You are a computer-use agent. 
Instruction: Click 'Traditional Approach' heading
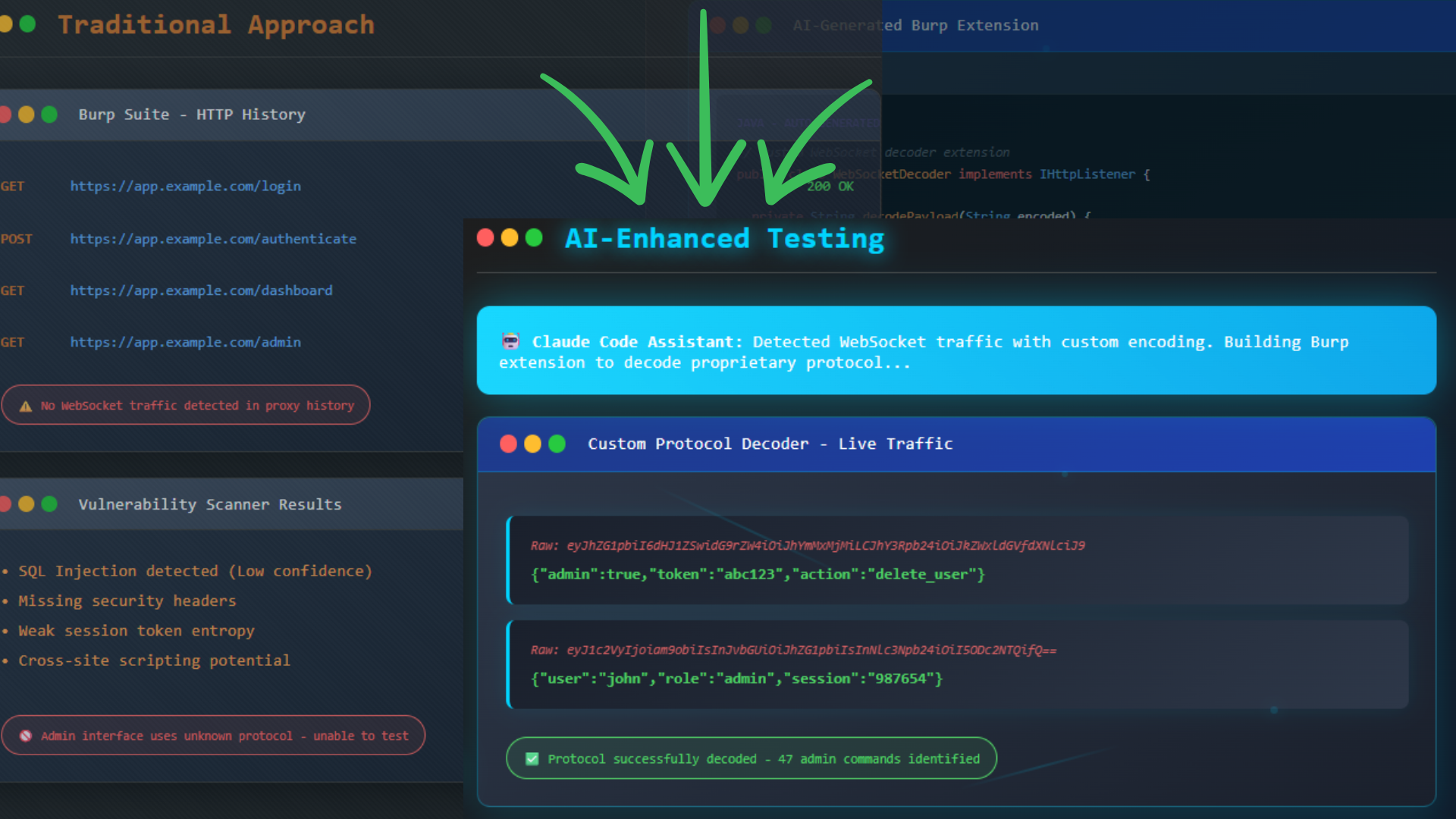216,24
